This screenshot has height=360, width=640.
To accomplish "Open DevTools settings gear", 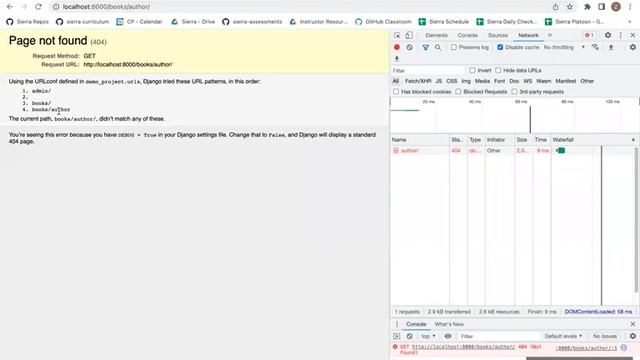I will [608, 36].
